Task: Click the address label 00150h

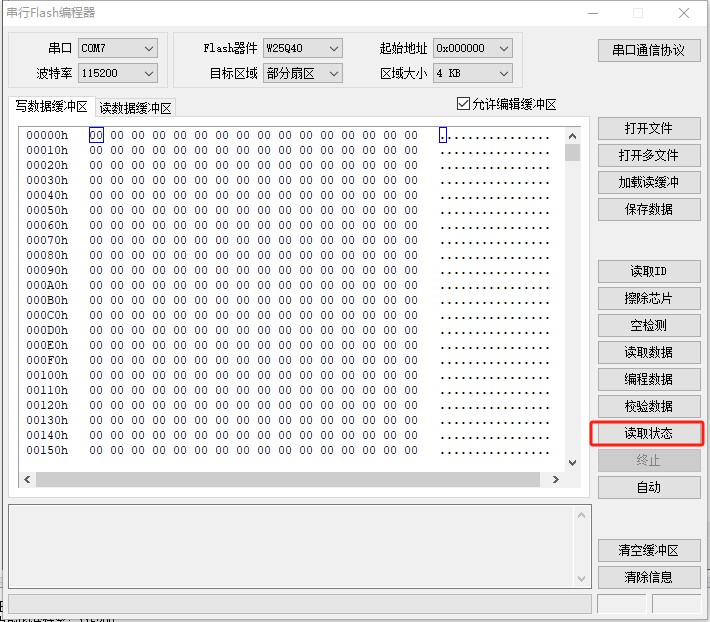Action: coord(47,450)
